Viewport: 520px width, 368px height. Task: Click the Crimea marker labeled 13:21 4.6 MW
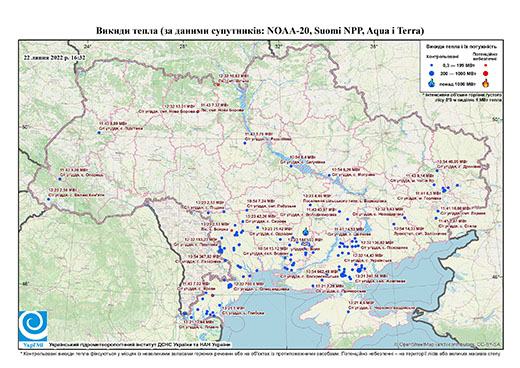(348, 312)
